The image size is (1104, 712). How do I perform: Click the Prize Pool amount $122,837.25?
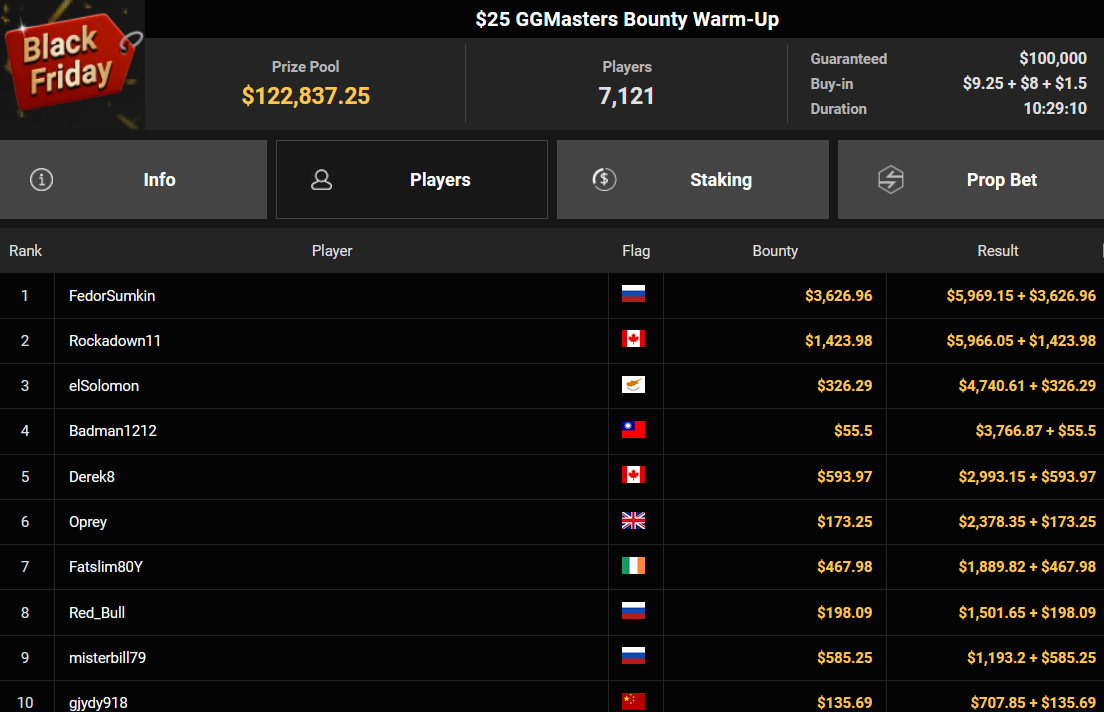pyautogui.click(x=305, y=96)
